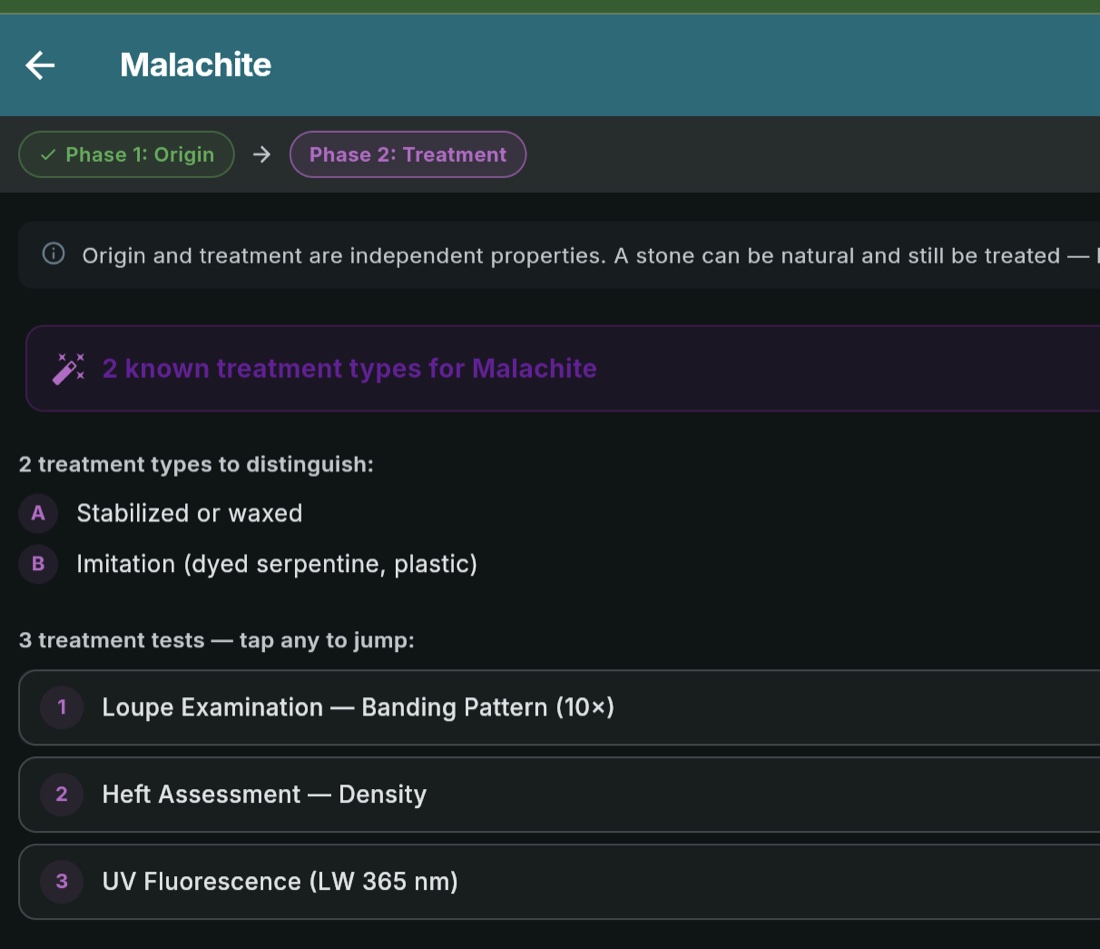Click the numbered 3 badge on UV Fluorescence
The height and width of the screenshot is (949, 1100).
click(x=61, y=881)
